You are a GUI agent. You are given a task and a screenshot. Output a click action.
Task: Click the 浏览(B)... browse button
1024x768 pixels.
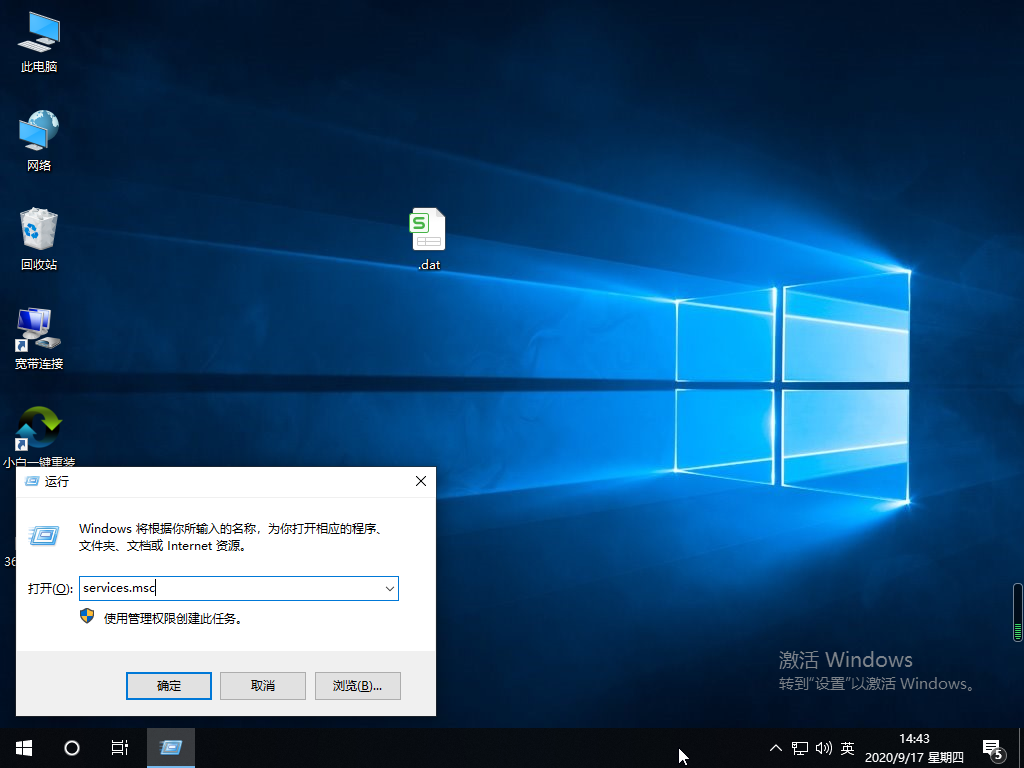coord(358,685)
